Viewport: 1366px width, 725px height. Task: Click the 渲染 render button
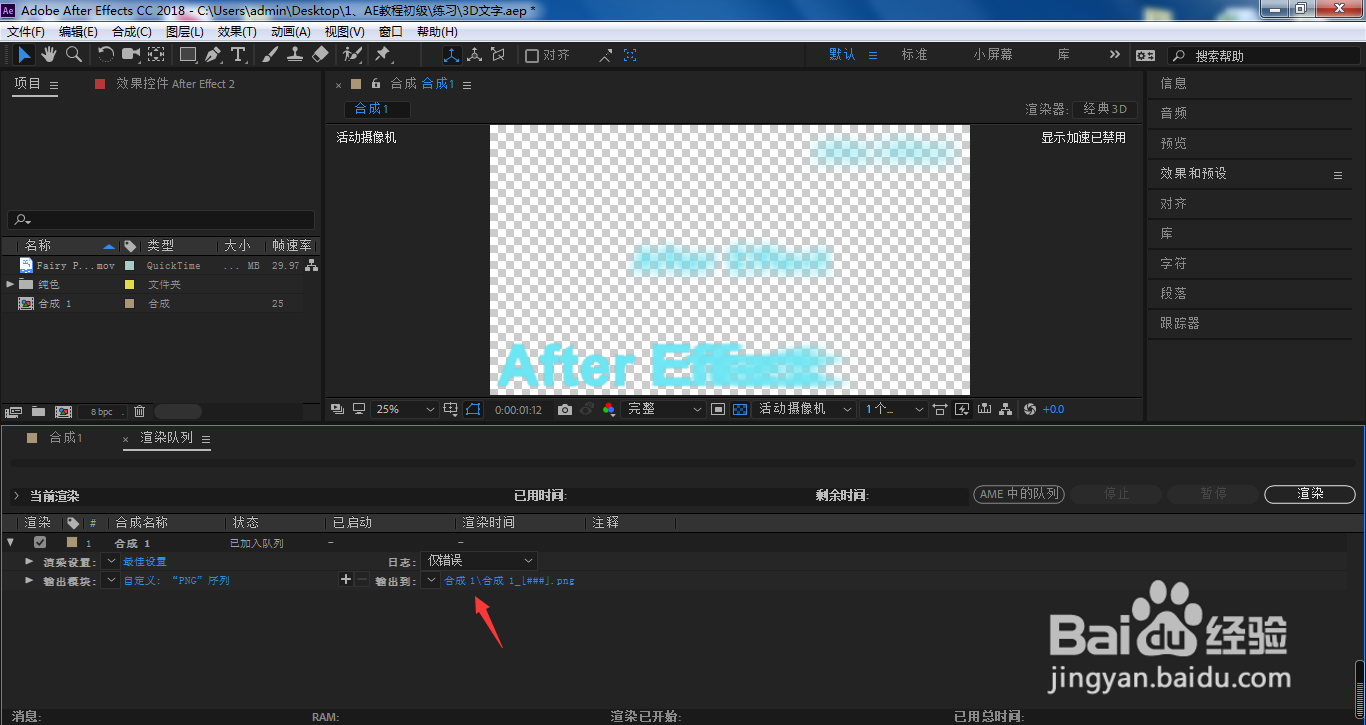[x=1310, y=494]
